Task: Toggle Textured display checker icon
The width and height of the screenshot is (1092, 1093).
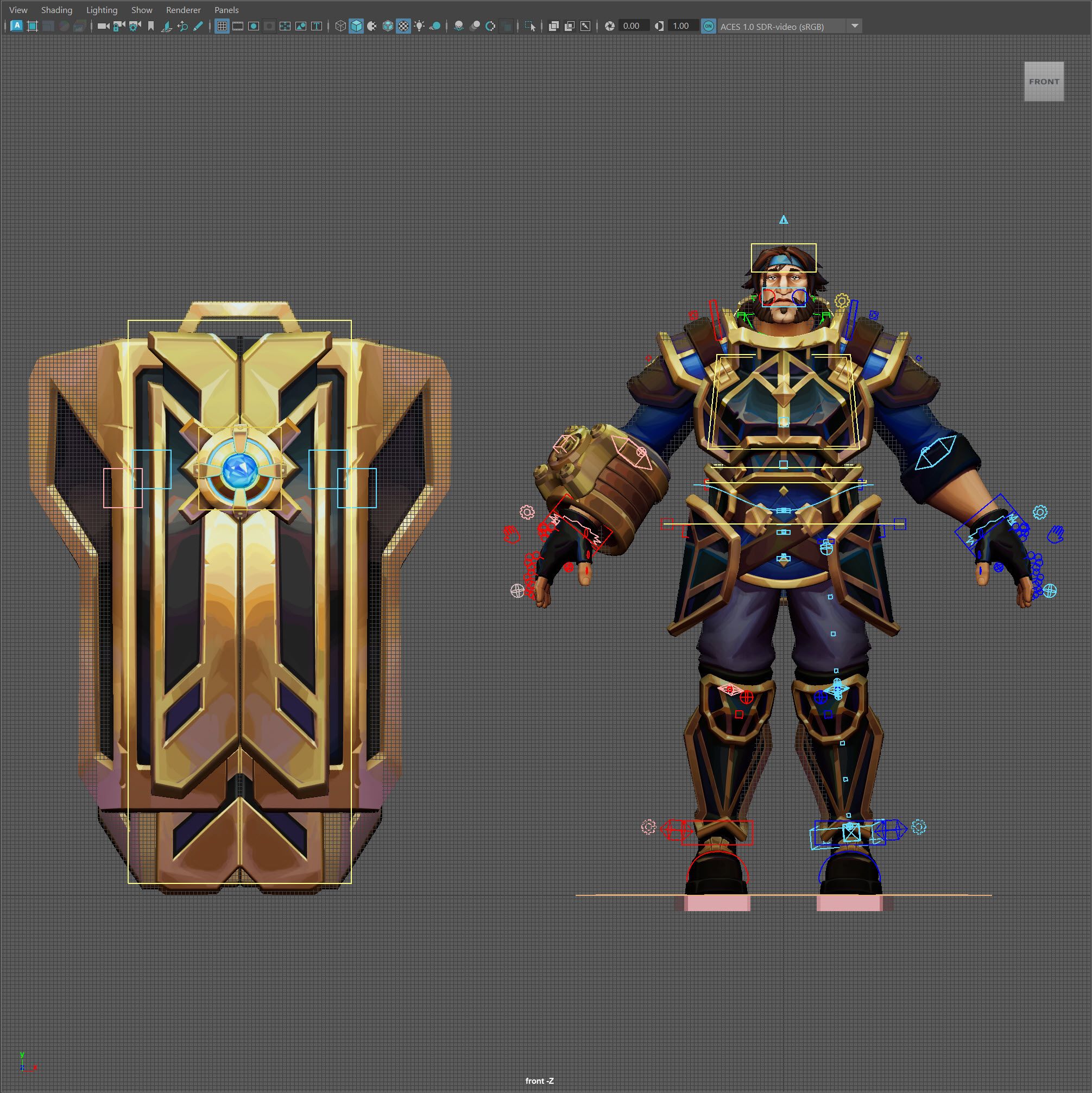Action: click(403, 26)
